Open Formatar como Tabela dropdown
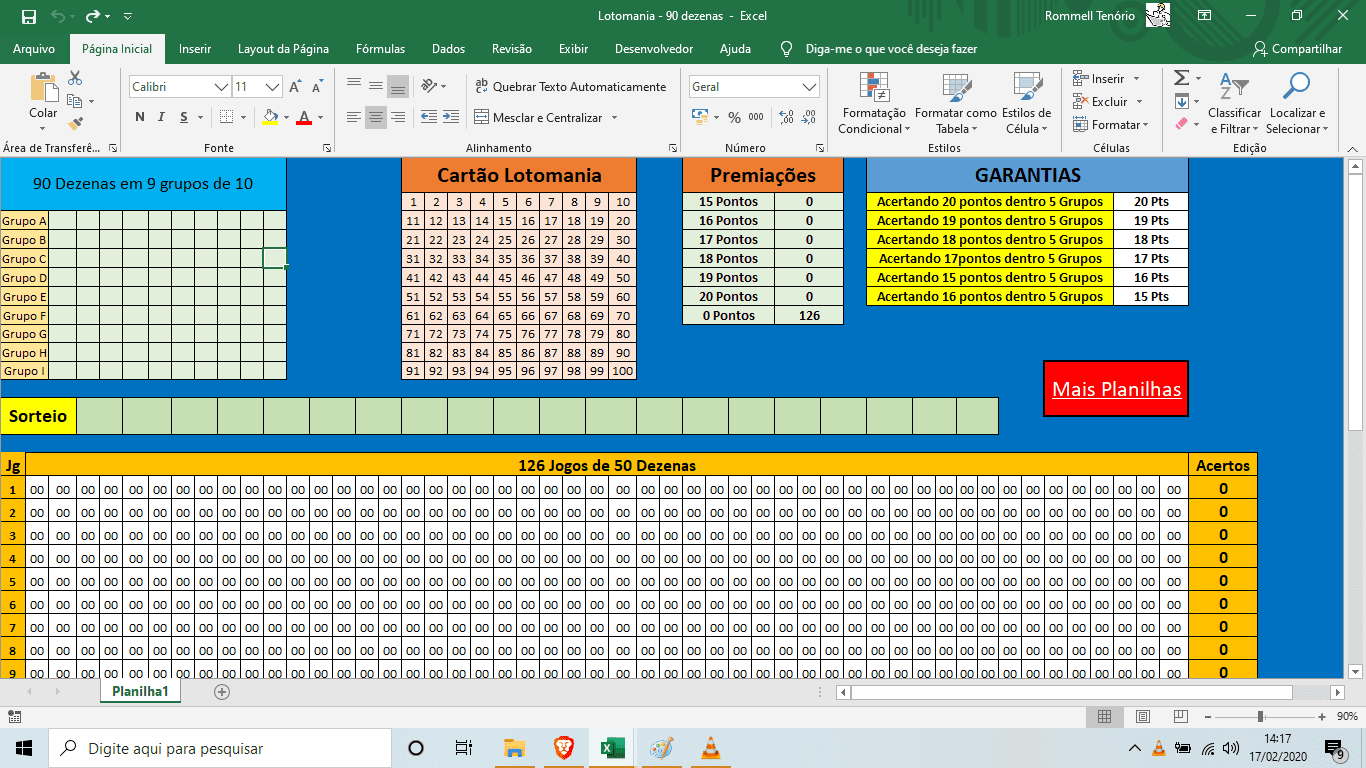The image size is (1366, 768). point(955,103)
